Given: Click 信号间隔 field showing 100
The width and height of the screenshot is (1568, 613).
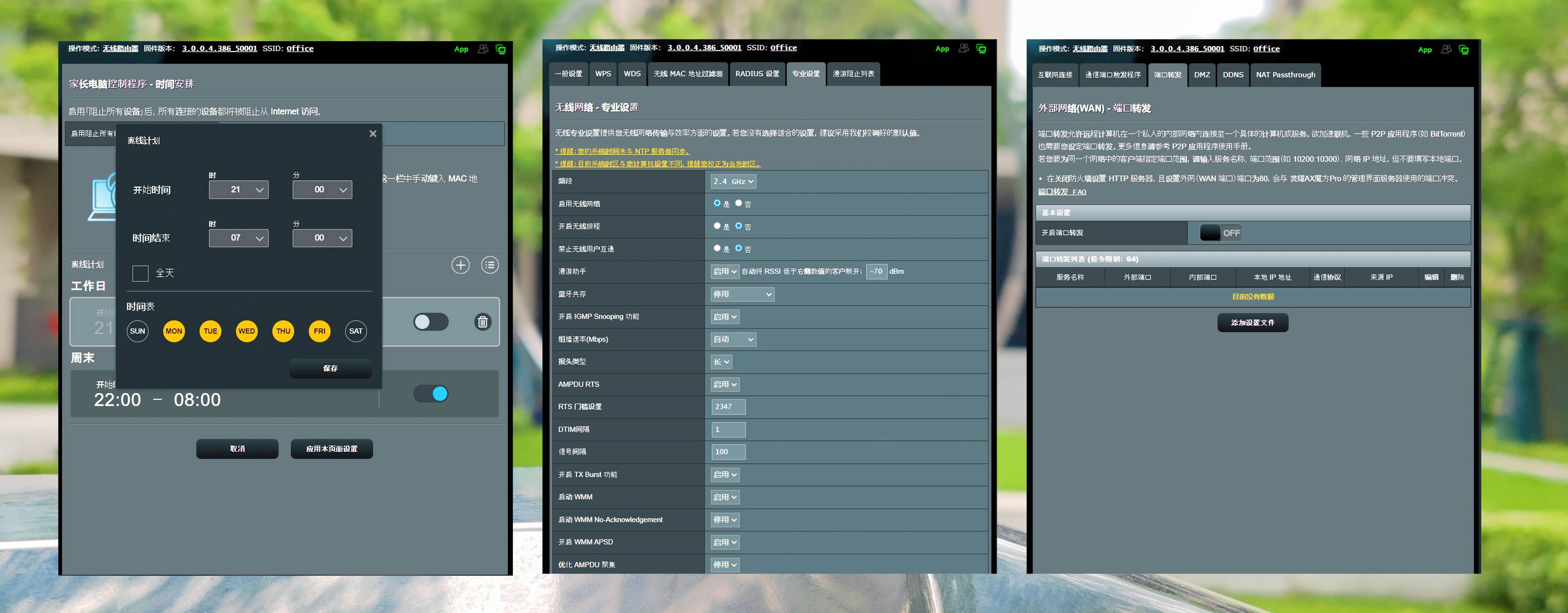Looking at the screenshot, I should click(728, 452).
